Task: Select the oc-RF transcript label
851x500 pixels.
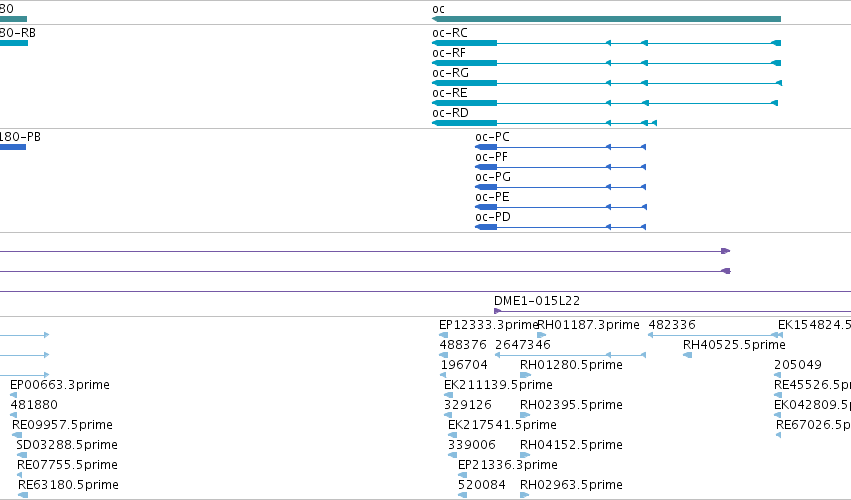Action: (449, 53)
